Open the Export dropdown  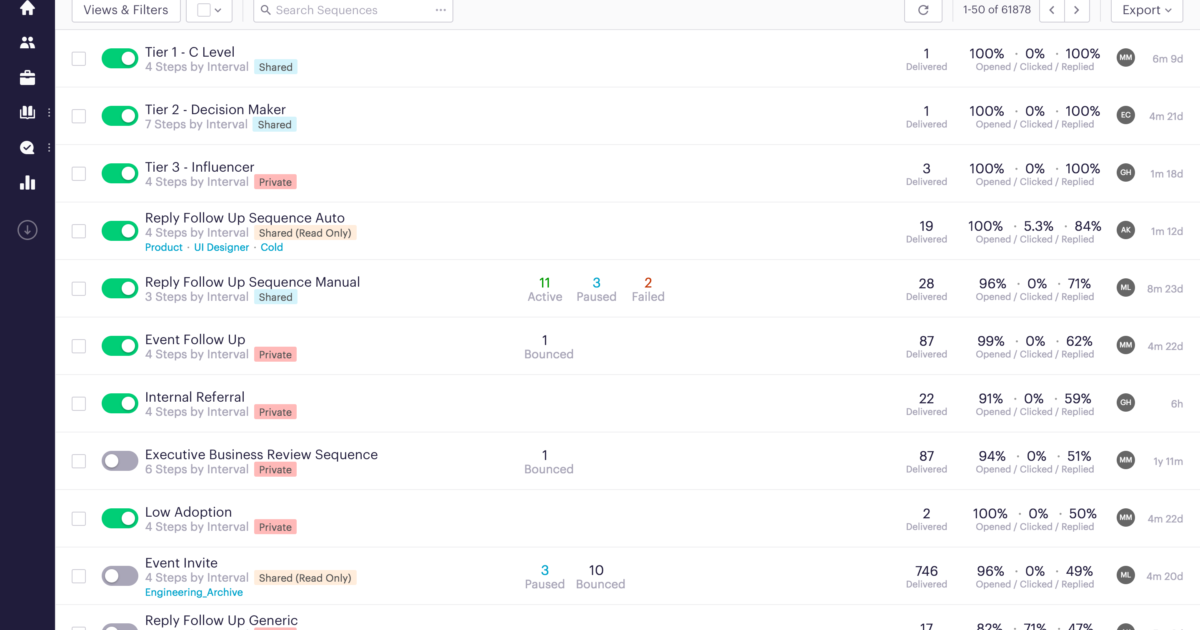1146,11
